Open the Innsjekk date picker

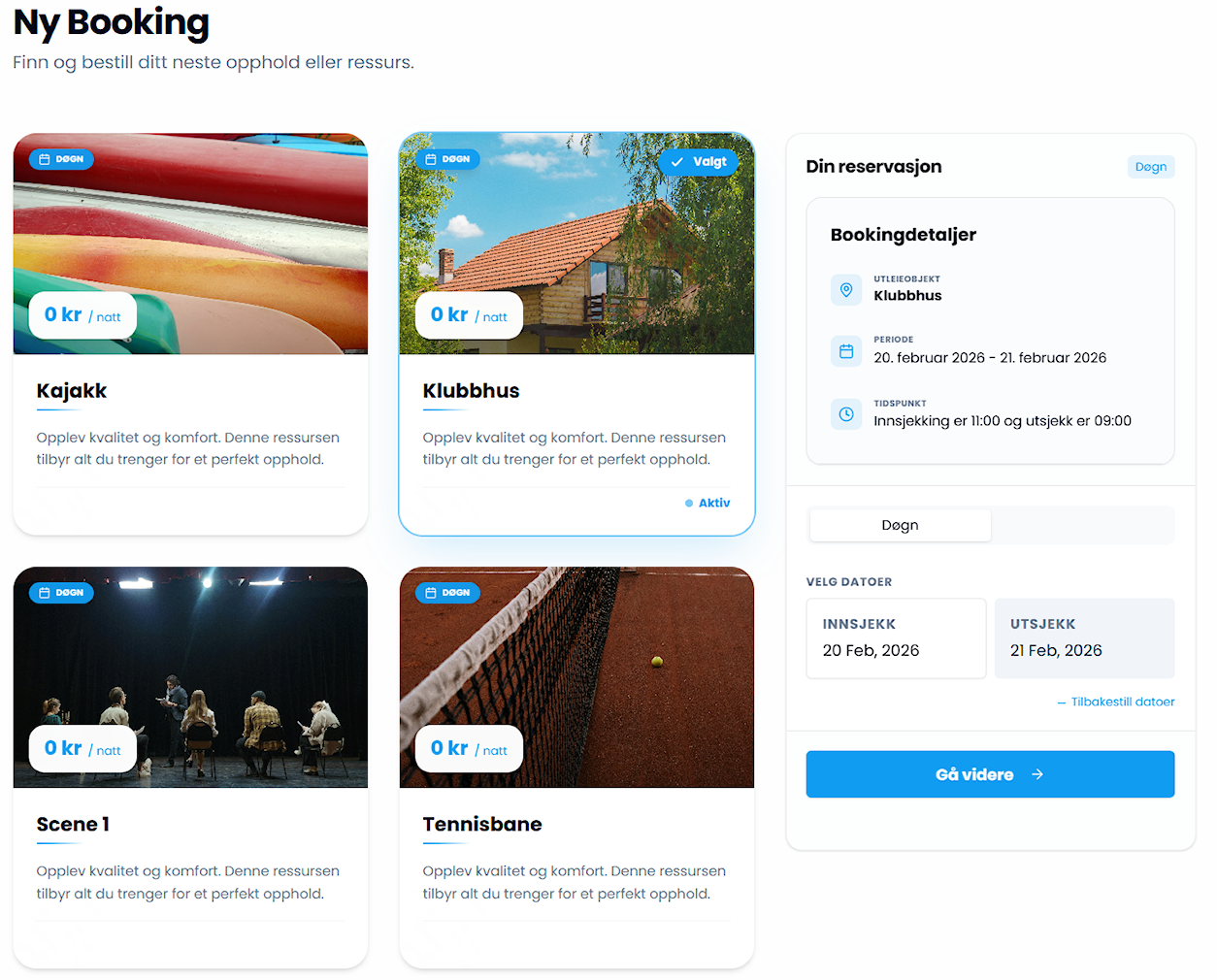click(x=896, y=637)
